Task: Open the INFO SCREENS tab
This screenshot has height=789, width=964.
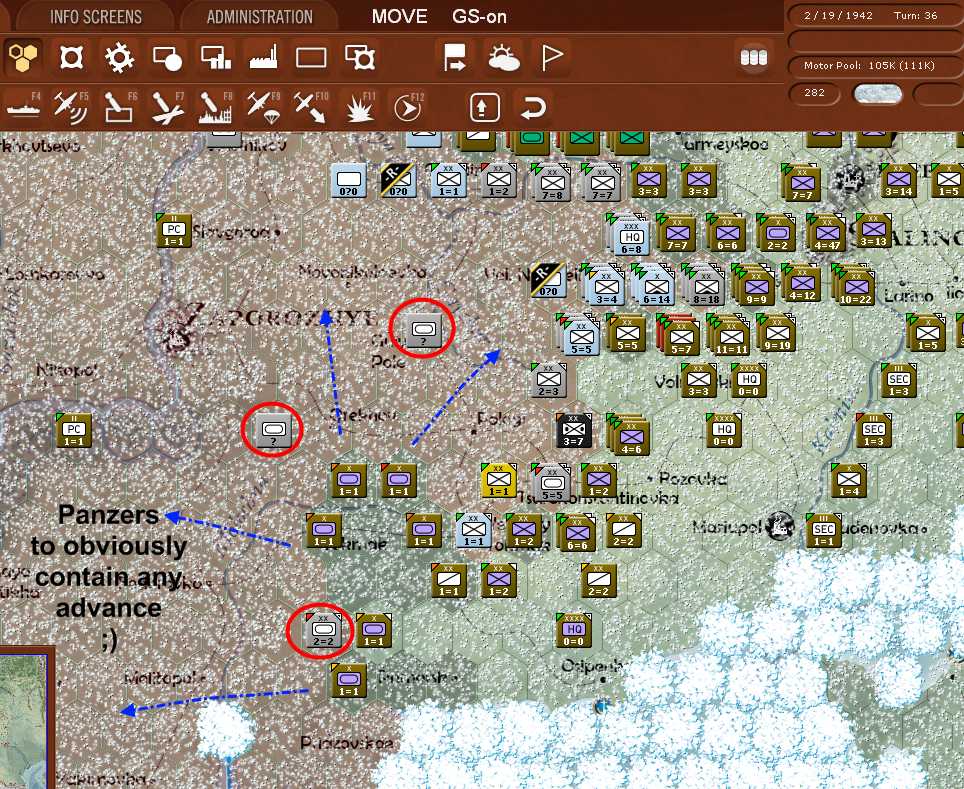Action: (96, 17)
